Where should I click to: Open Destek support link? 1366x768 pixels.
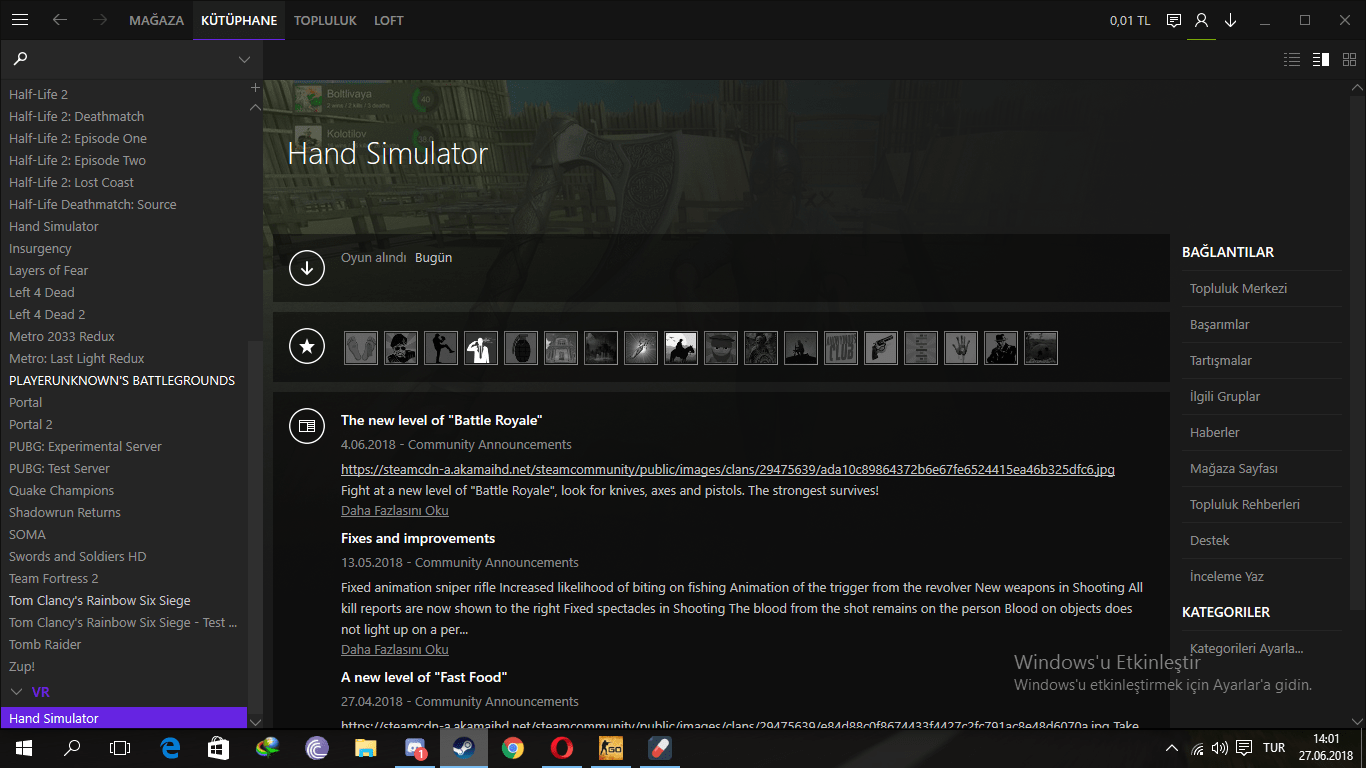tap(1210, 540)
